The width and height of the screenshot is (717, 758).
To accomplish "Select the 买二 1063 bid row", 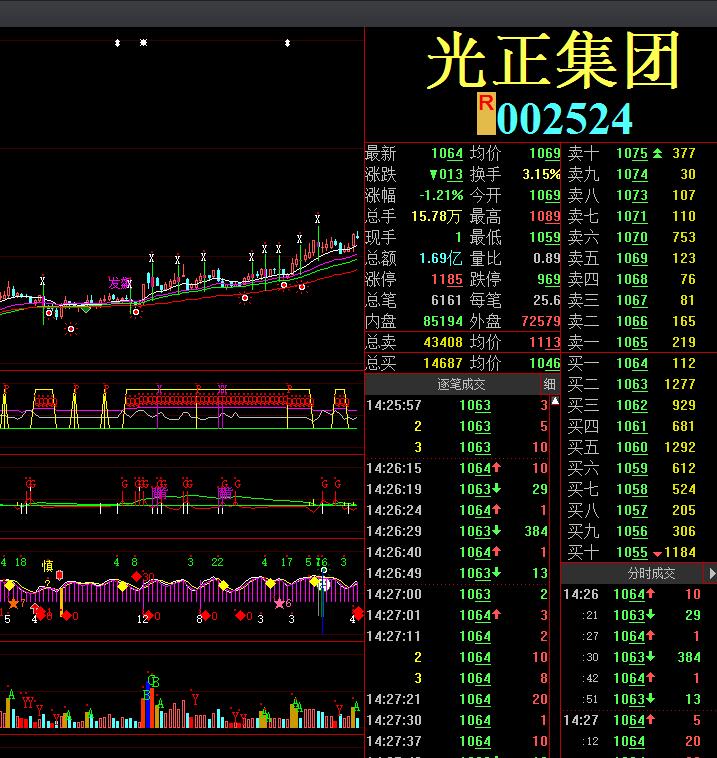I will click(631, 384).
